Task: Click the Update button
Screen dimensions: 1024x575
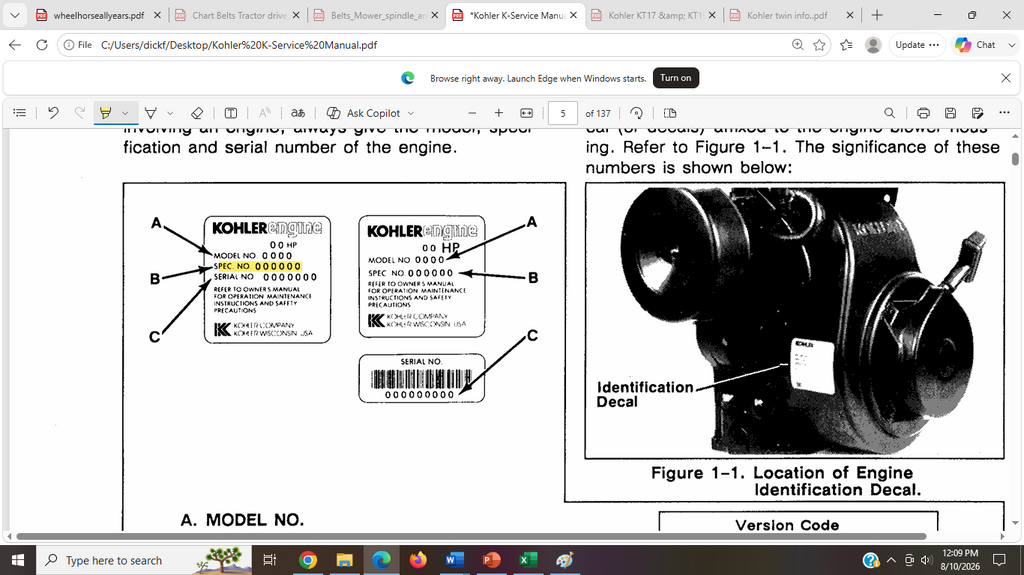Action: click(917, 44)
